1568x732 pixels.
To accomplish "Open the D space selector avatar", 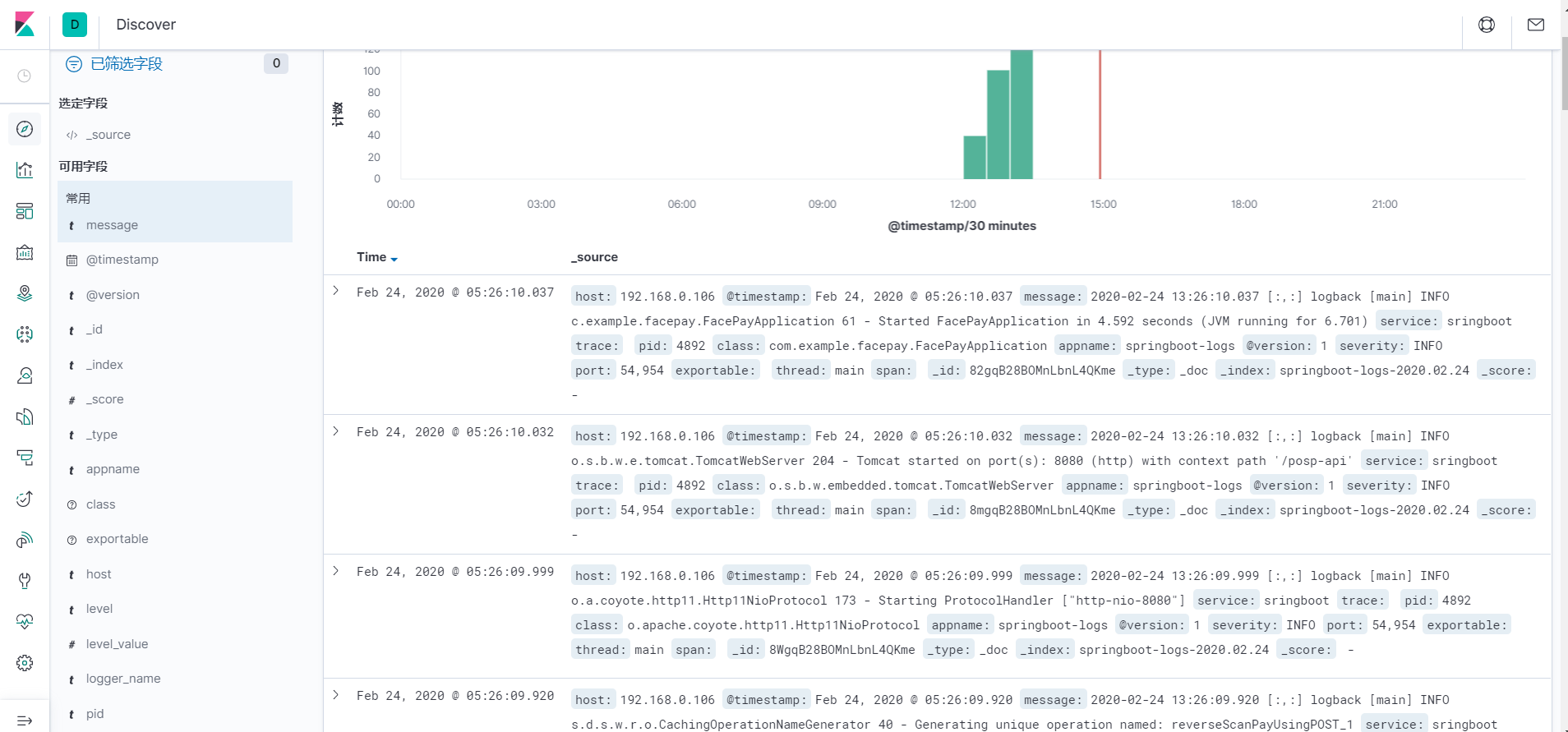I will point(75,25).
